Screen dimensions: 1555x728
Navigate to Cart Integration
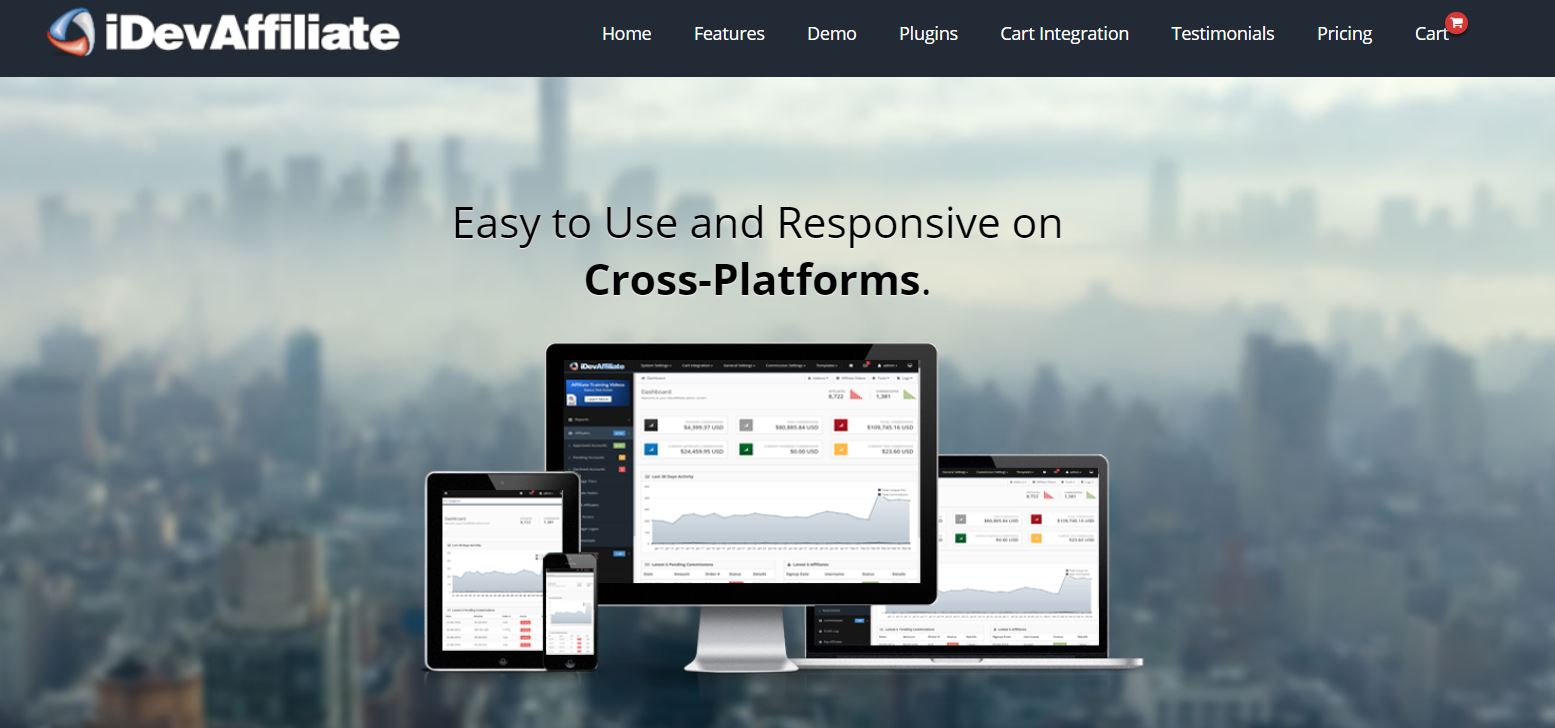tap(1064, 34)
